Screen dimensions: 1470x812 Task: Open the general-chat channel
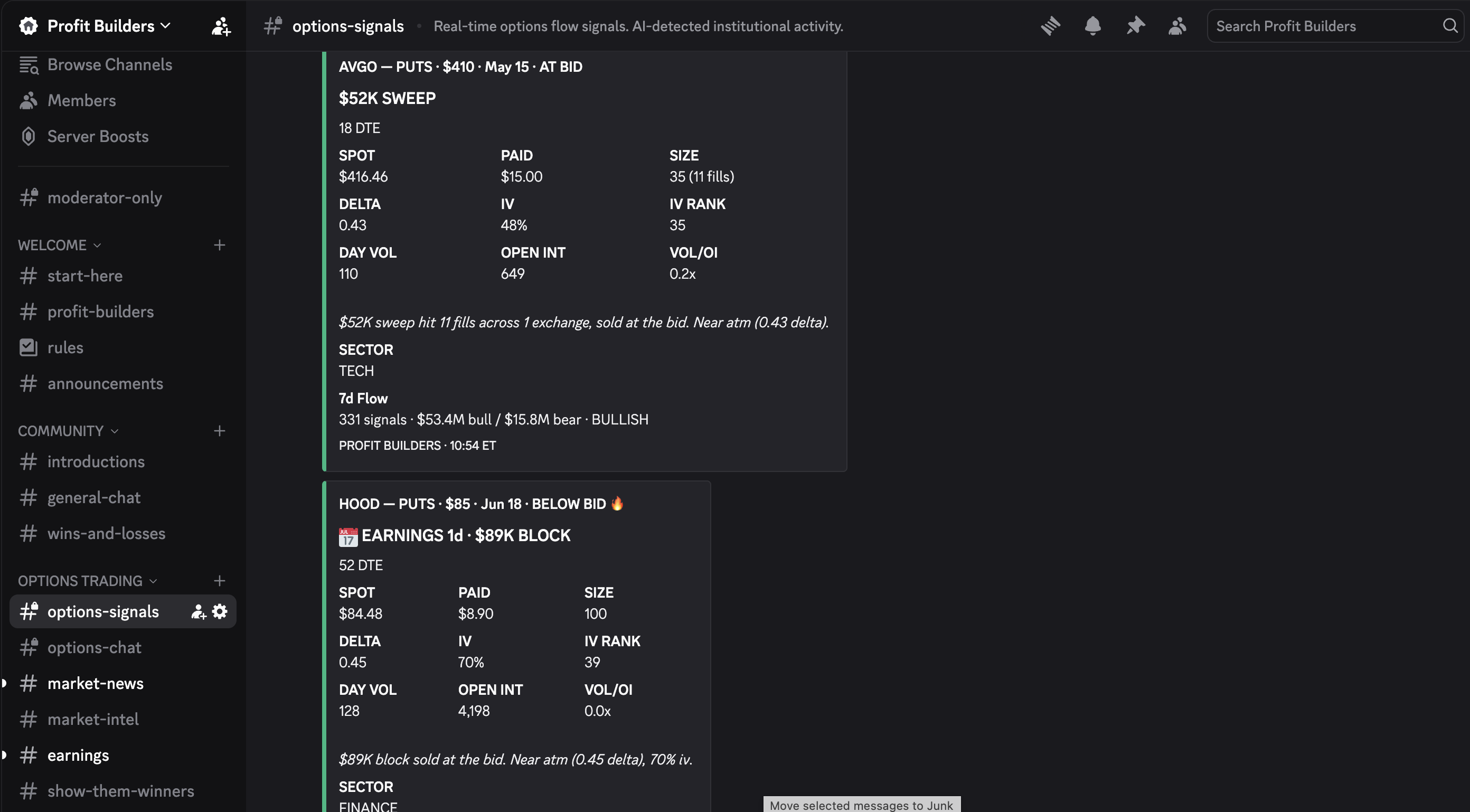(123, 497)
